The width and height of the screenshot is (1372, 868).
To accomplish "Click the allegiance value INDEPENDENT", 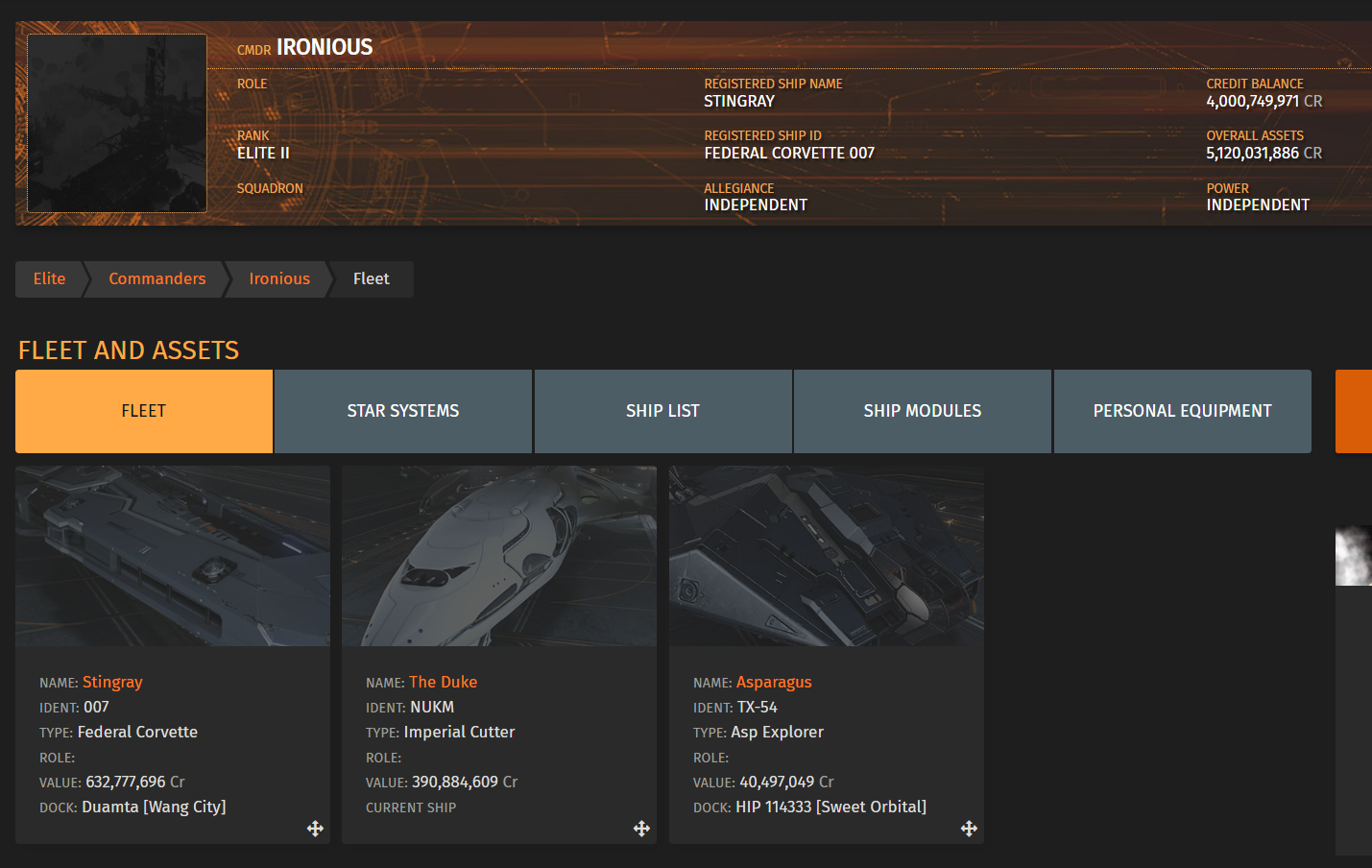I will (x=756, y=205).
